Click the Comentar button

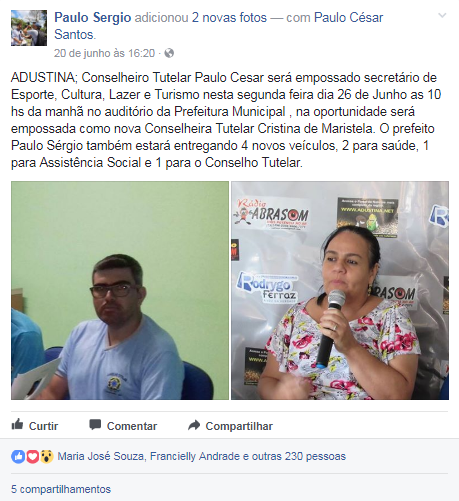[123, 426]
